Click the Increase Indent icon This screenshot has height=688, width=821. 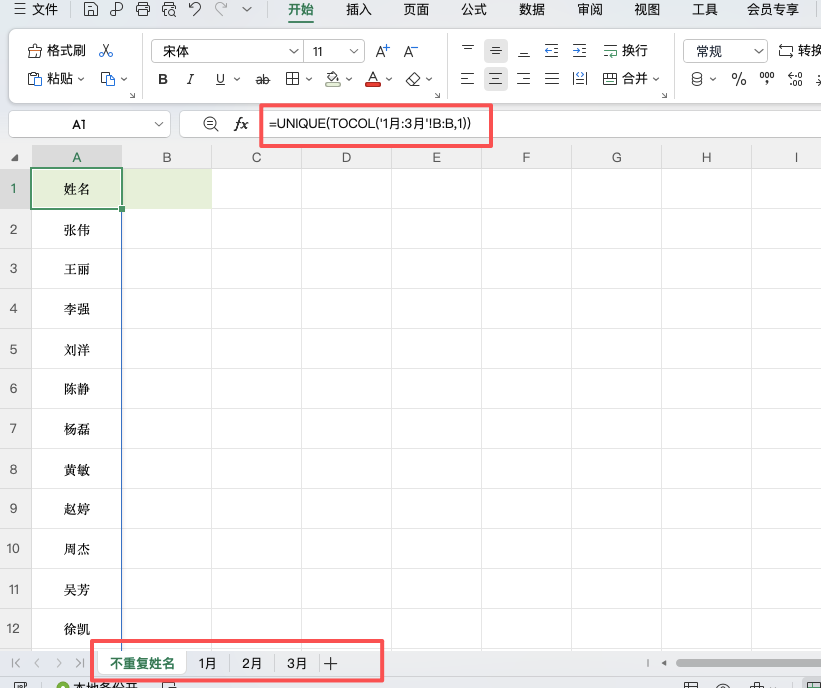tap(580, 51)
